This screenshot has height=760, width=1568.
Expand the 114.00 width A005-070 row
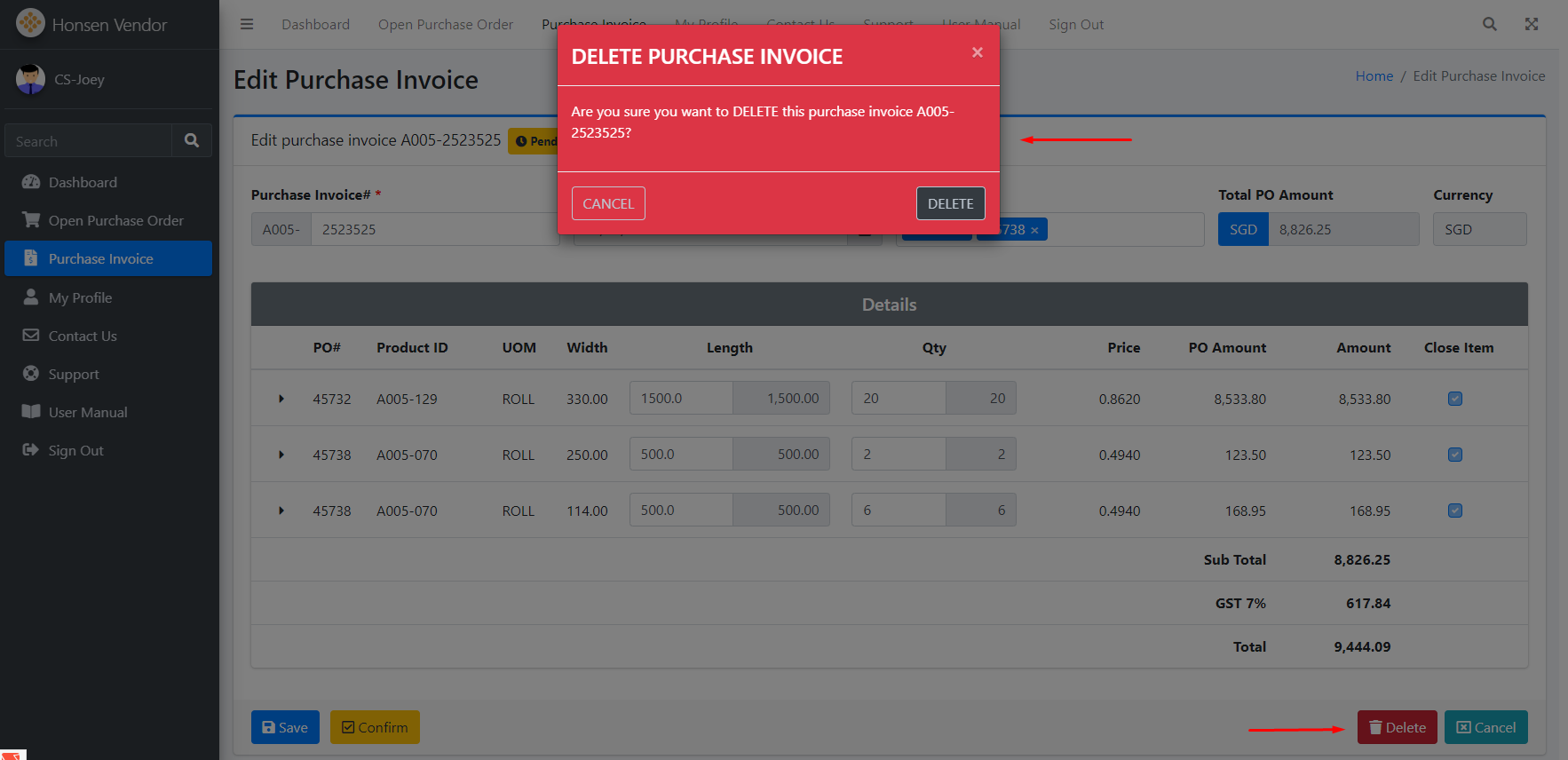[x=281, y=511]
